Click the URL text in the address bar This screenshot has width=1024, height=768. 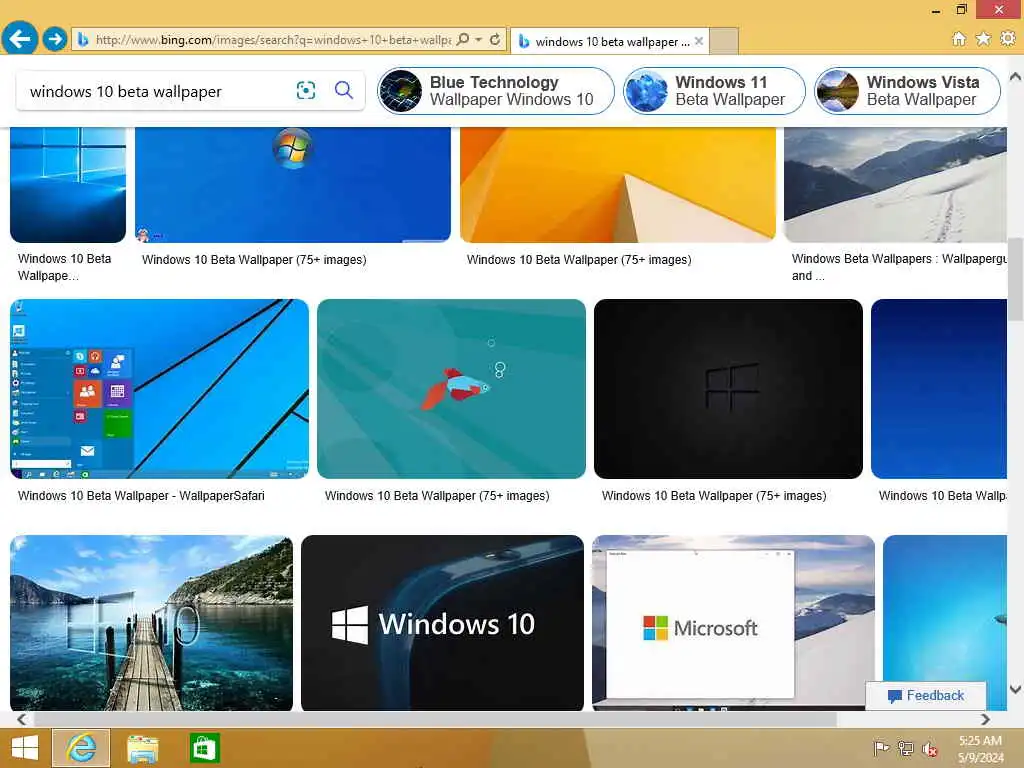pos(273,40)
